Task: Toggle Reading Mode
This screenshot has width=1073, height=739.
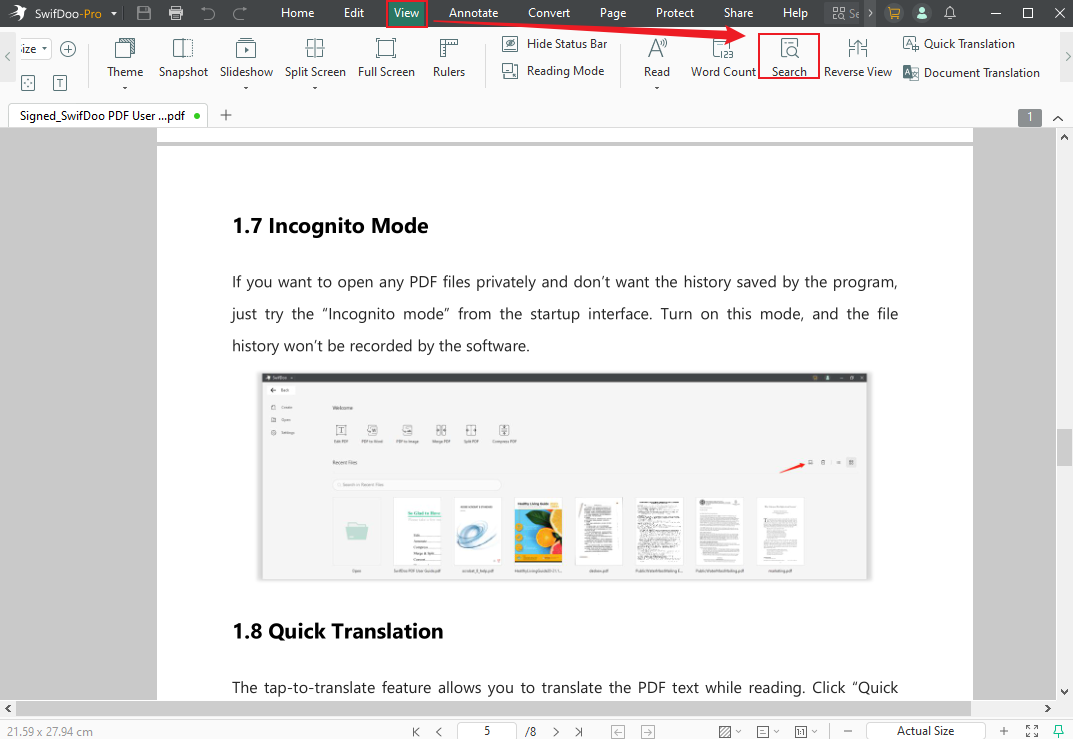Action: [x=553, y=71]
